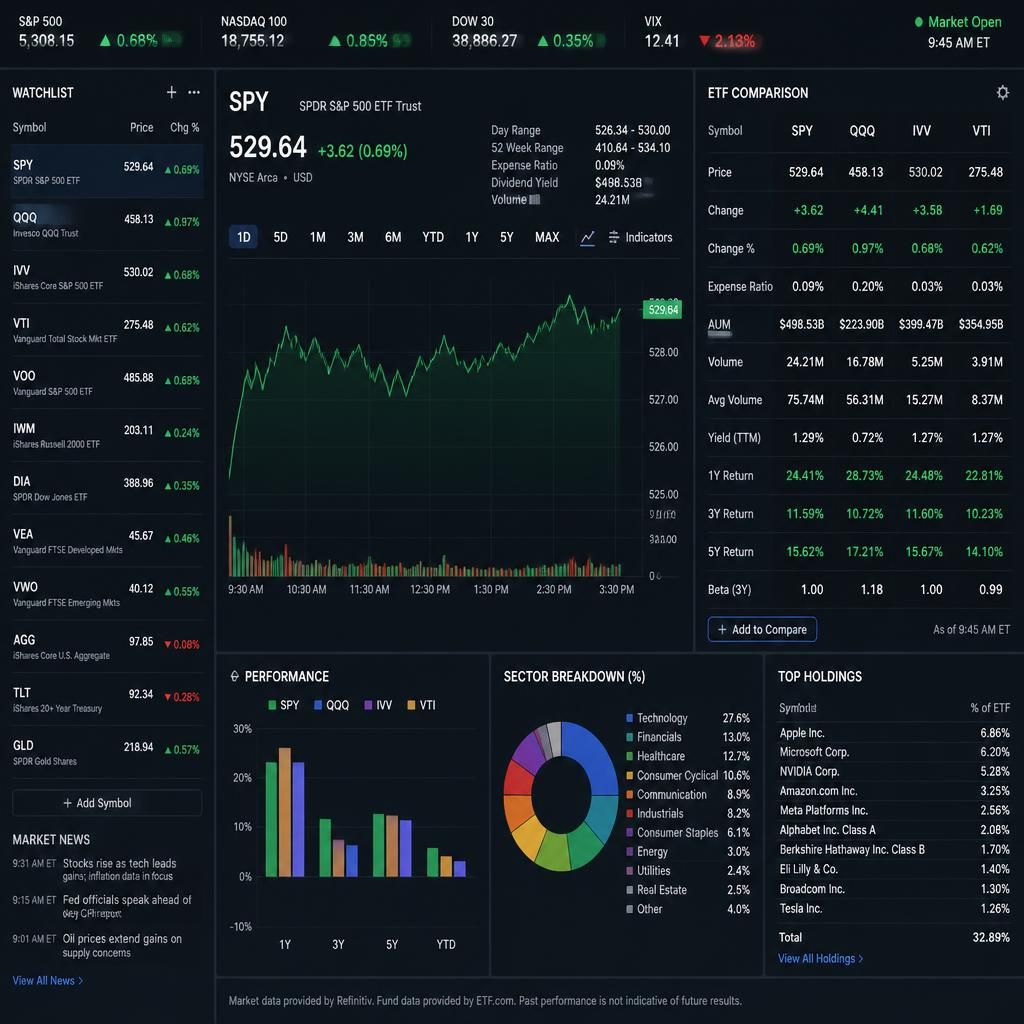The width and height of the screenshot is (1024, 1024).
Task: Open the TLT watchlist row
Action: (x=107, y=700)
